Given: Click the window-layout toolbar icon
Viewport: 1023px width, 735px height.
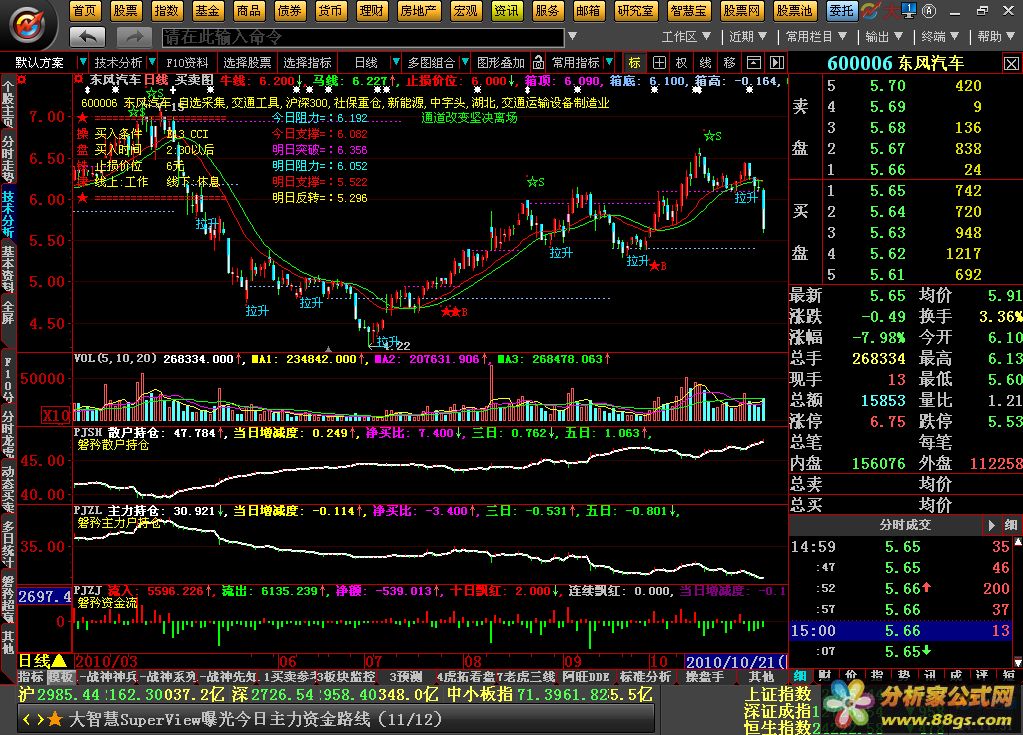Looking at the screenshot, I should (754, 63).
